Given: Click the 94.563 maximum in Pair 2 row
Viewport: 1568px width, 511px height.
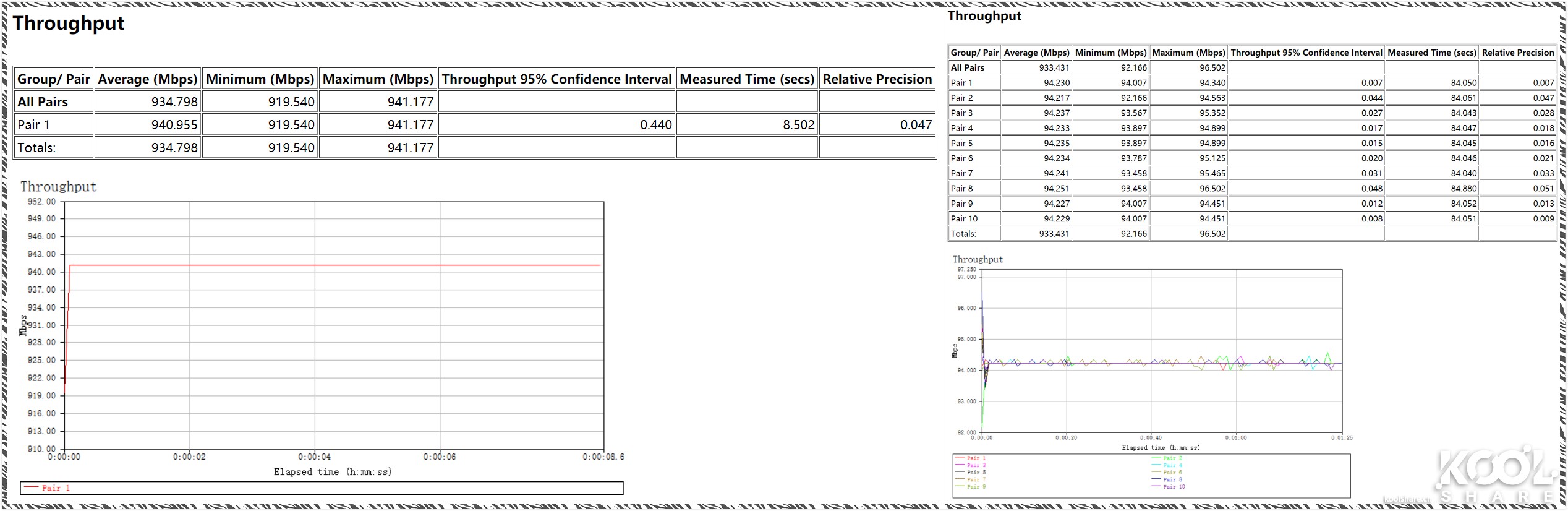Looking at the screenshot, I should 1212,98.
